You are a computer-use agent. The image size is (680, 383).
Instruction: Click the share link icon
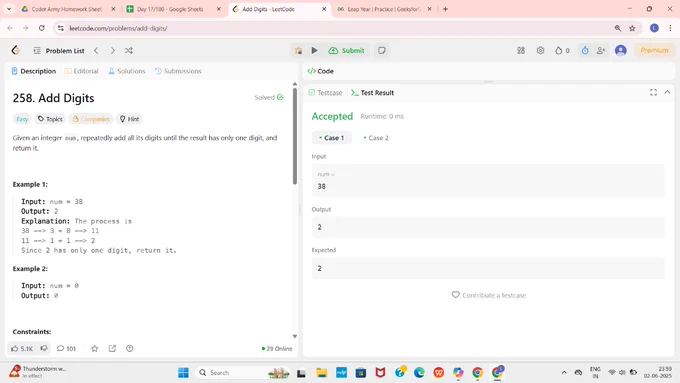click(112, 348)
